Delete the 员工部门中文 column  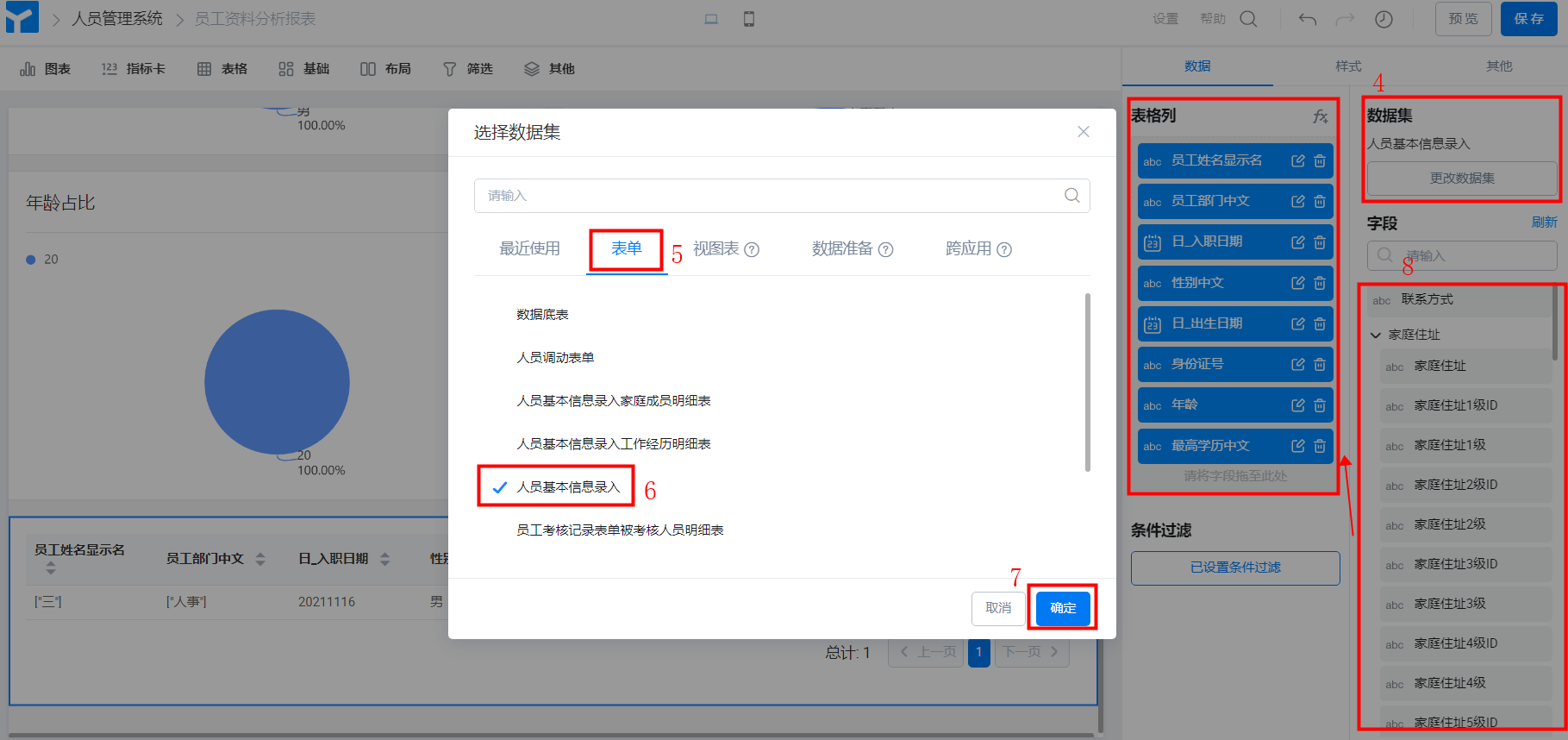1320,201
